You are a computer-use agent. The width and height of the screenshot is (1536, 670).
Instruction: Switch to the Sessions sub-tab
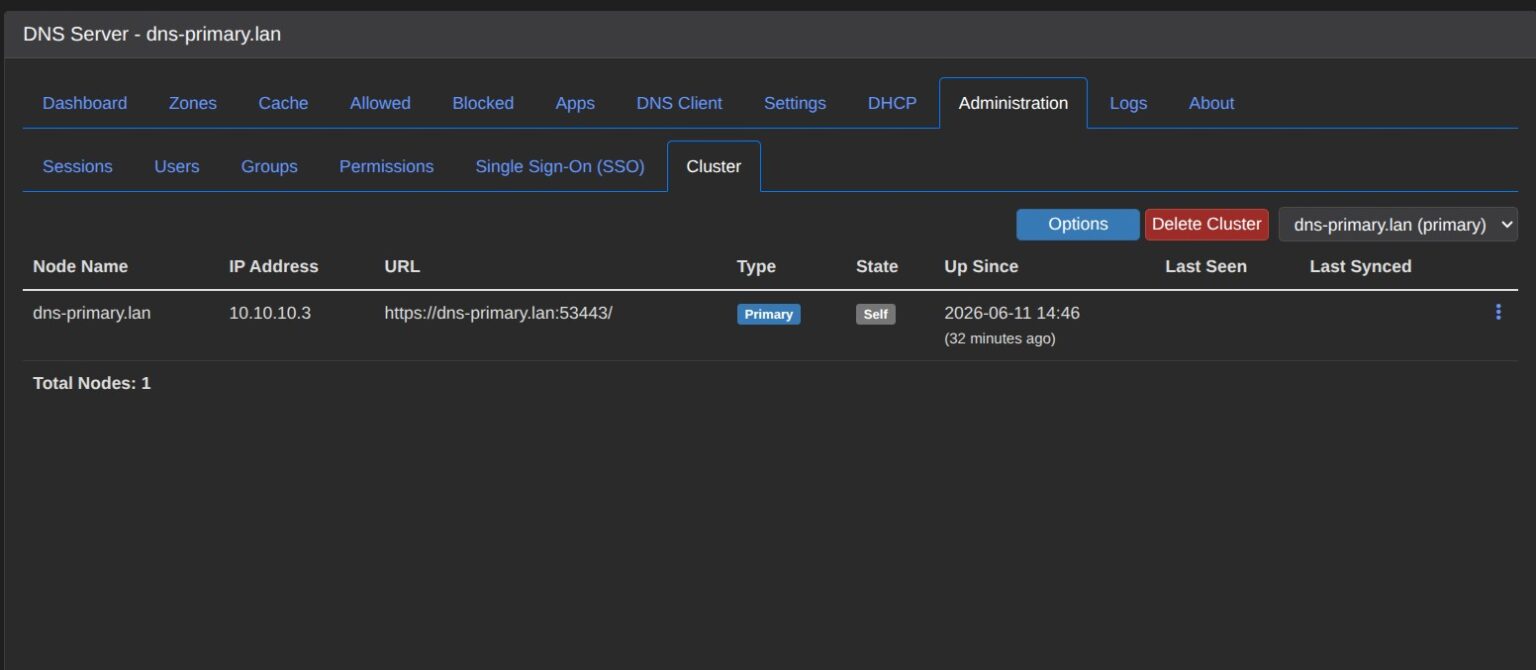click(77, 166)
